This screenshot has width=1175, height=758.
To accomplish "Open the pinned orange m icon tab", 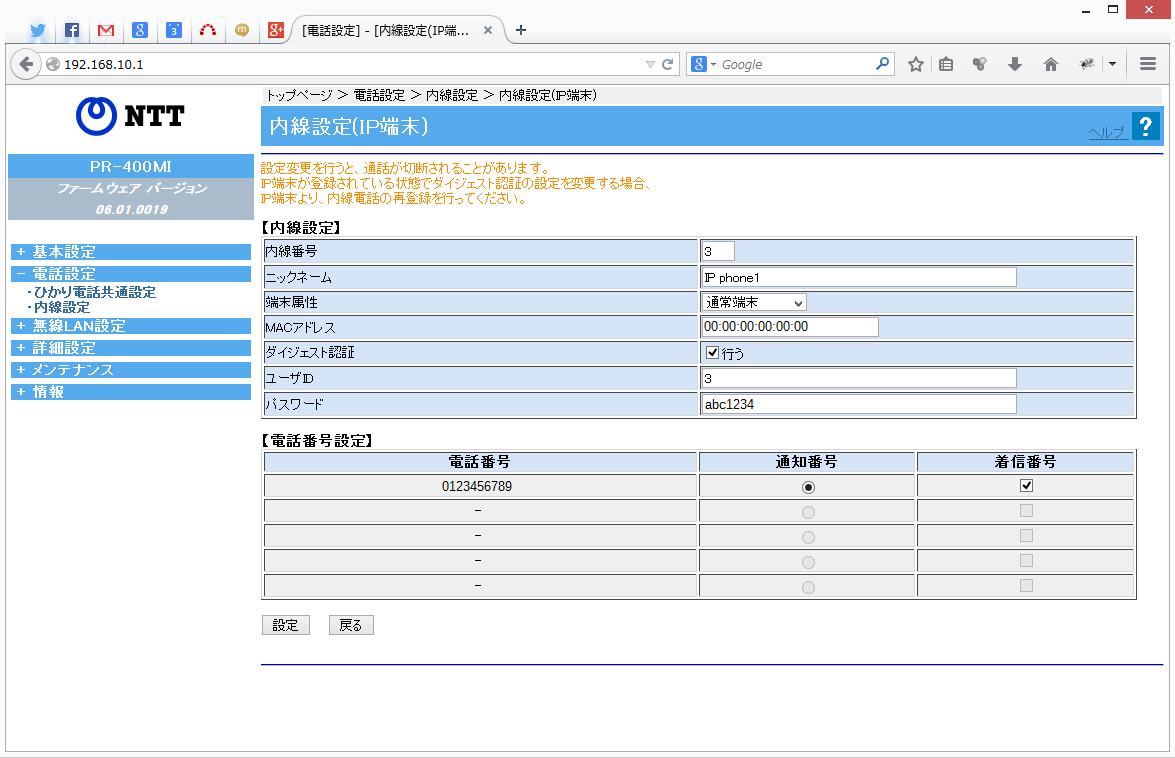I will (x=242, y=30).
